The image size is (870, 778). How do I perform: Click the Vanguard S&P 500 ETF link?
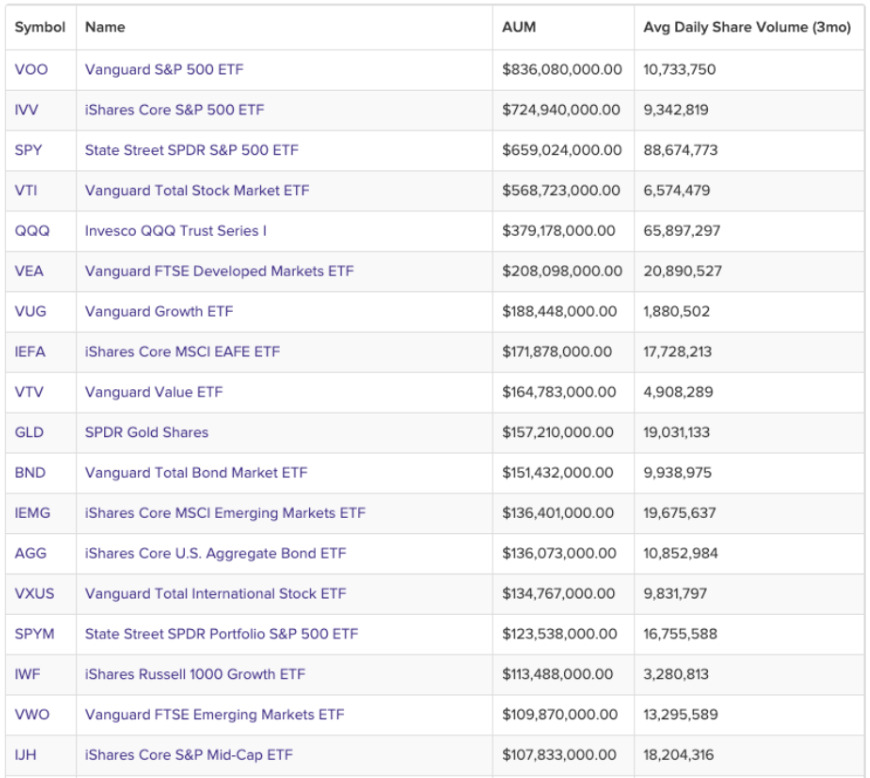tap(164, 70)
